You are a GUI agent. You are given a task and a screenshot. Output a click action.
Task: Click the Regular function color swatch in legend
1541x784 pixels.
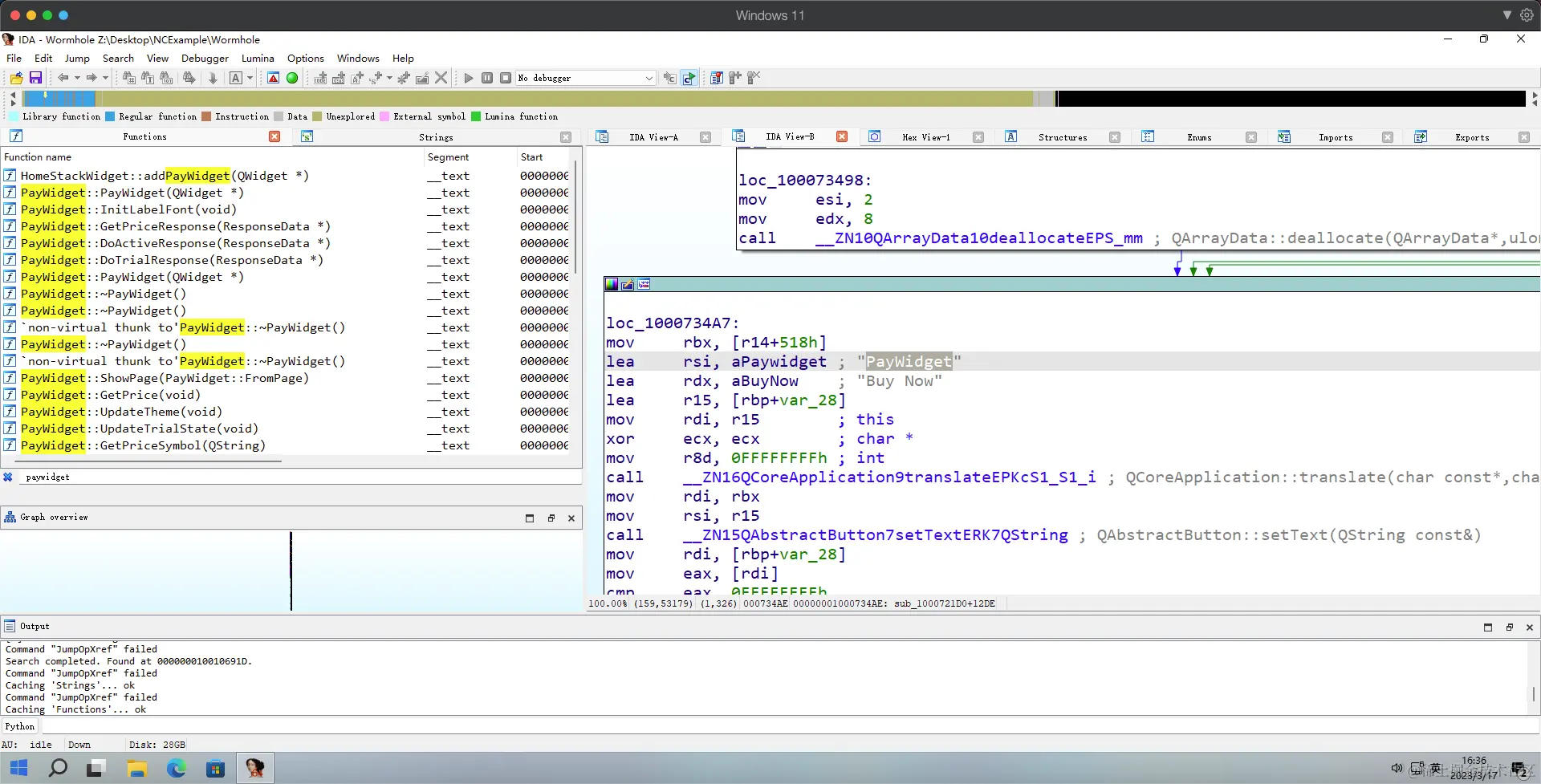(110, 116)
